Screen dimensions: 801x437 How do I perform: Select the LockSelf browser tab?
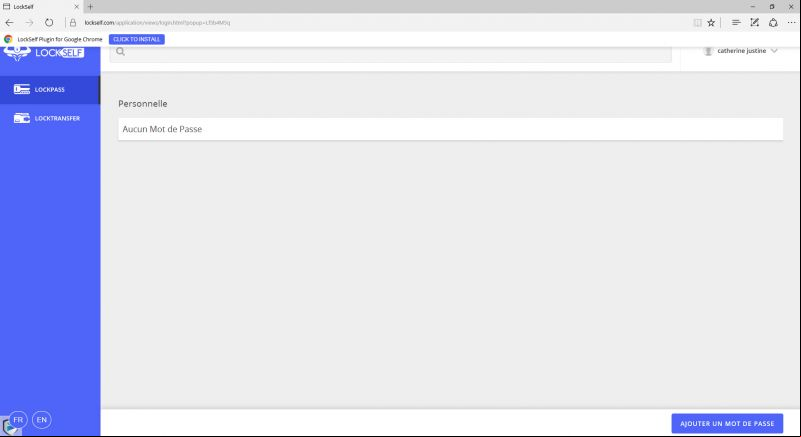click(x=41, y=7)
